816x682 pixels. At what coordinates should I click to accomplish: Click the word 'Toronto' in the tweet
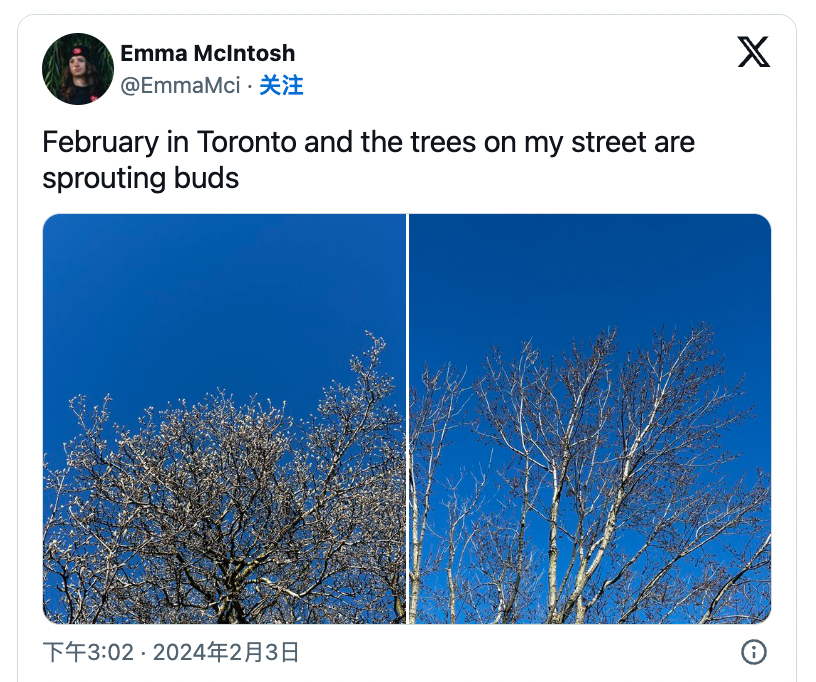point(246,141)
